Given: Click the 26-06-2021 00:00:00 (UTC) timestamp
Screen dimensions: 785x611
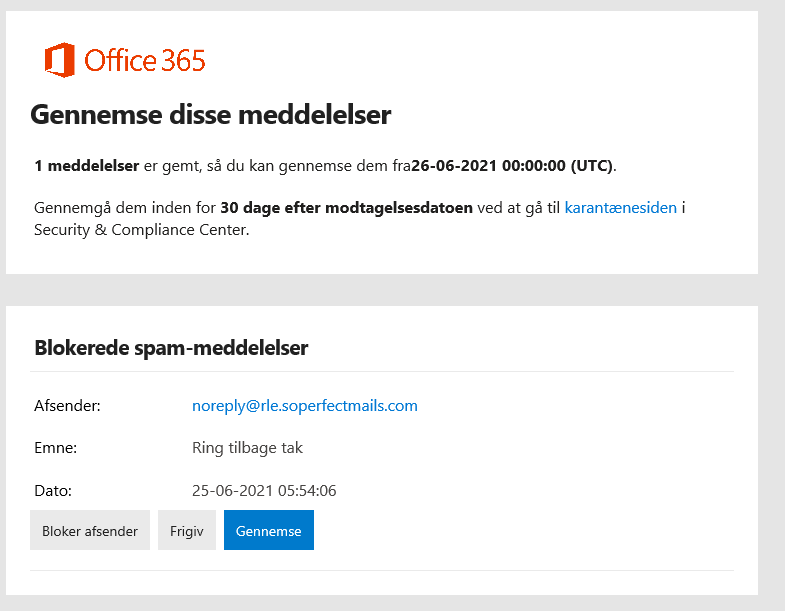Looking at the screenshot, I should (512, 166).
